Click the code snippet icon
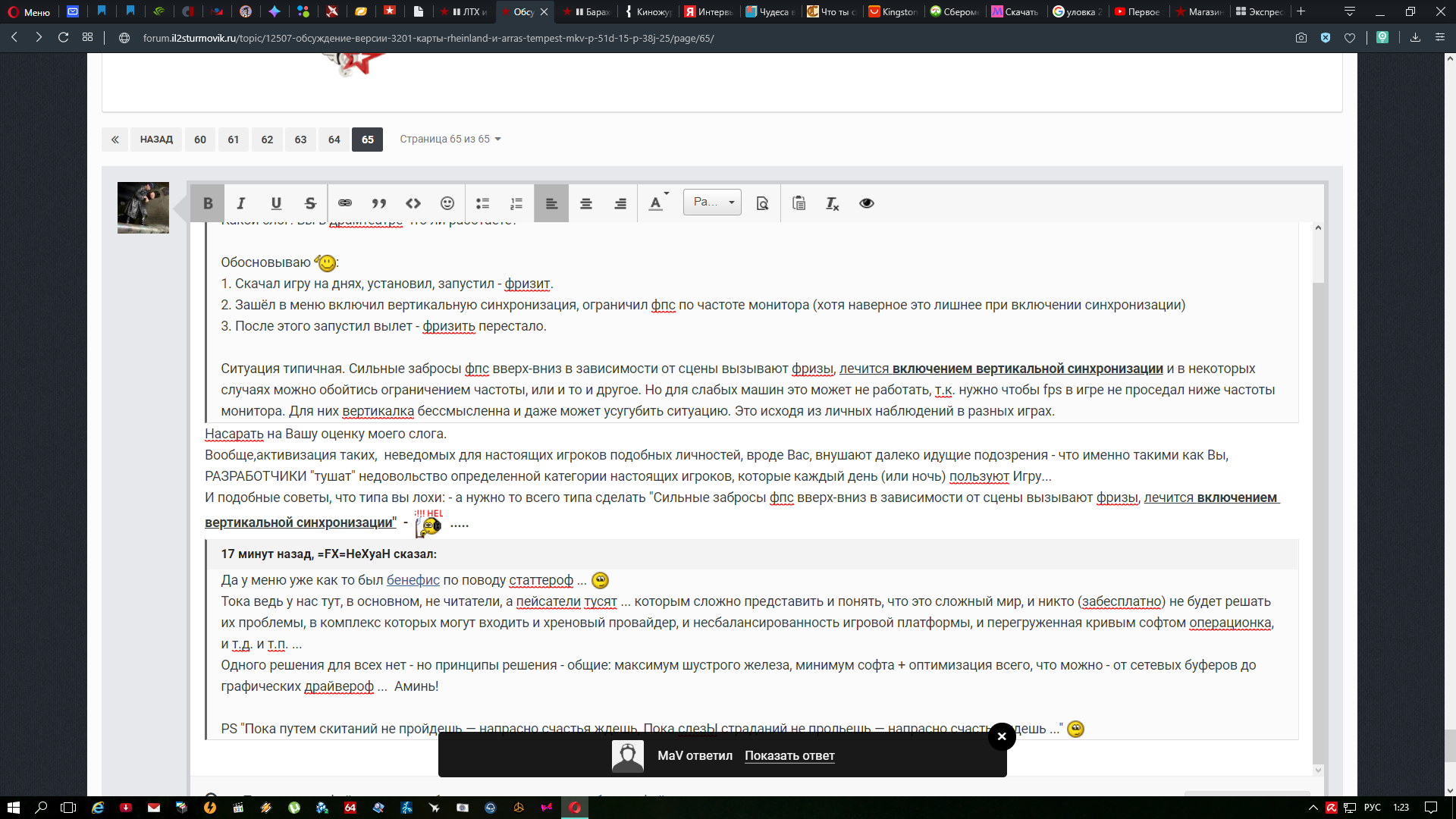1456x819 pixels. click(x=413, y=203)
